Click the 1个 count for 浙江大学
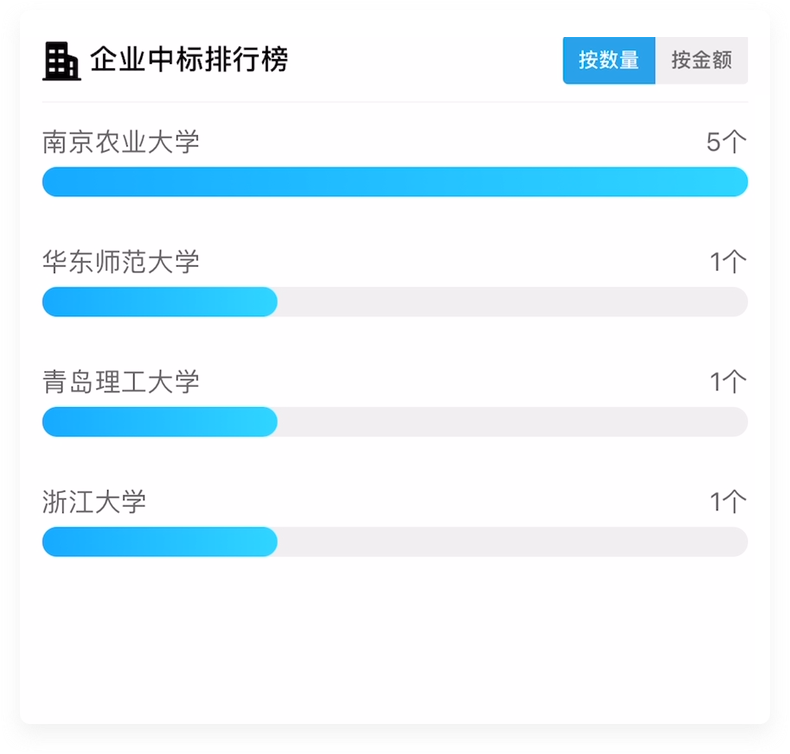790x754 pixels. point(728,502)
